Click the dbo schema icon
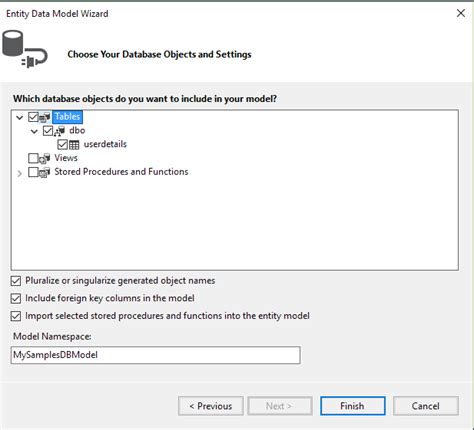 point(59,131)
